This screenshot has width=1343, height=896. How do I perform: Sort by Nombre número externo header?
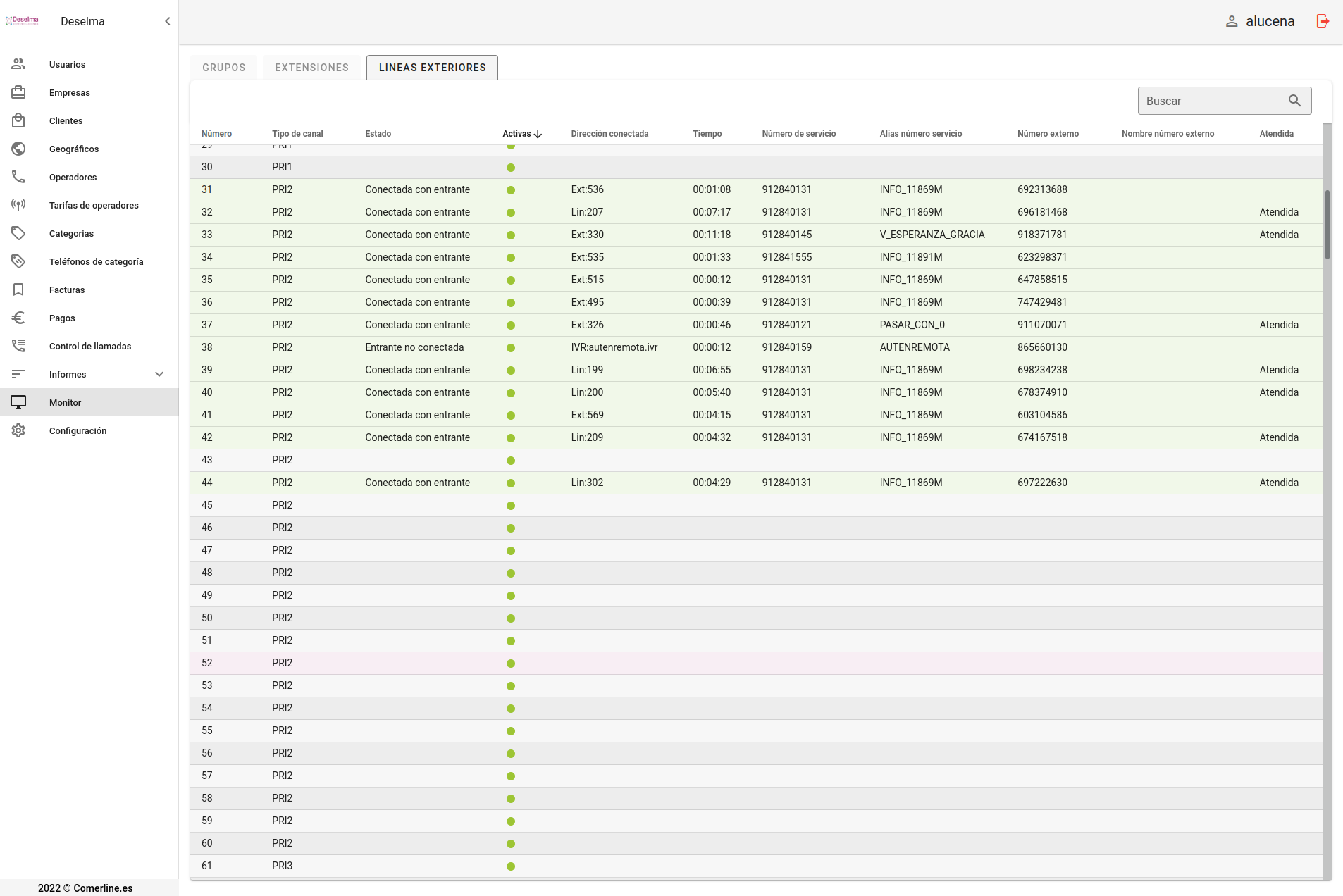tap(1168, 134)
